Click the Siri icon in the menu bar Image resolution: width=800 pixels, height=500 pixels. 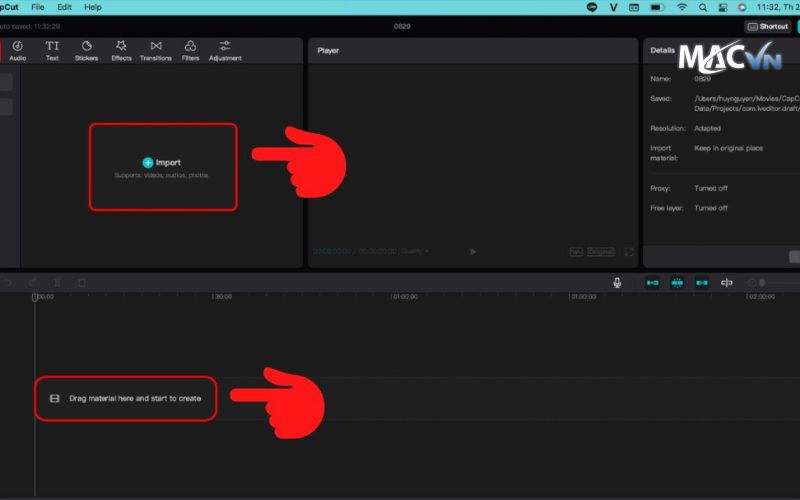pyautogui.click(x=742, y=7)
